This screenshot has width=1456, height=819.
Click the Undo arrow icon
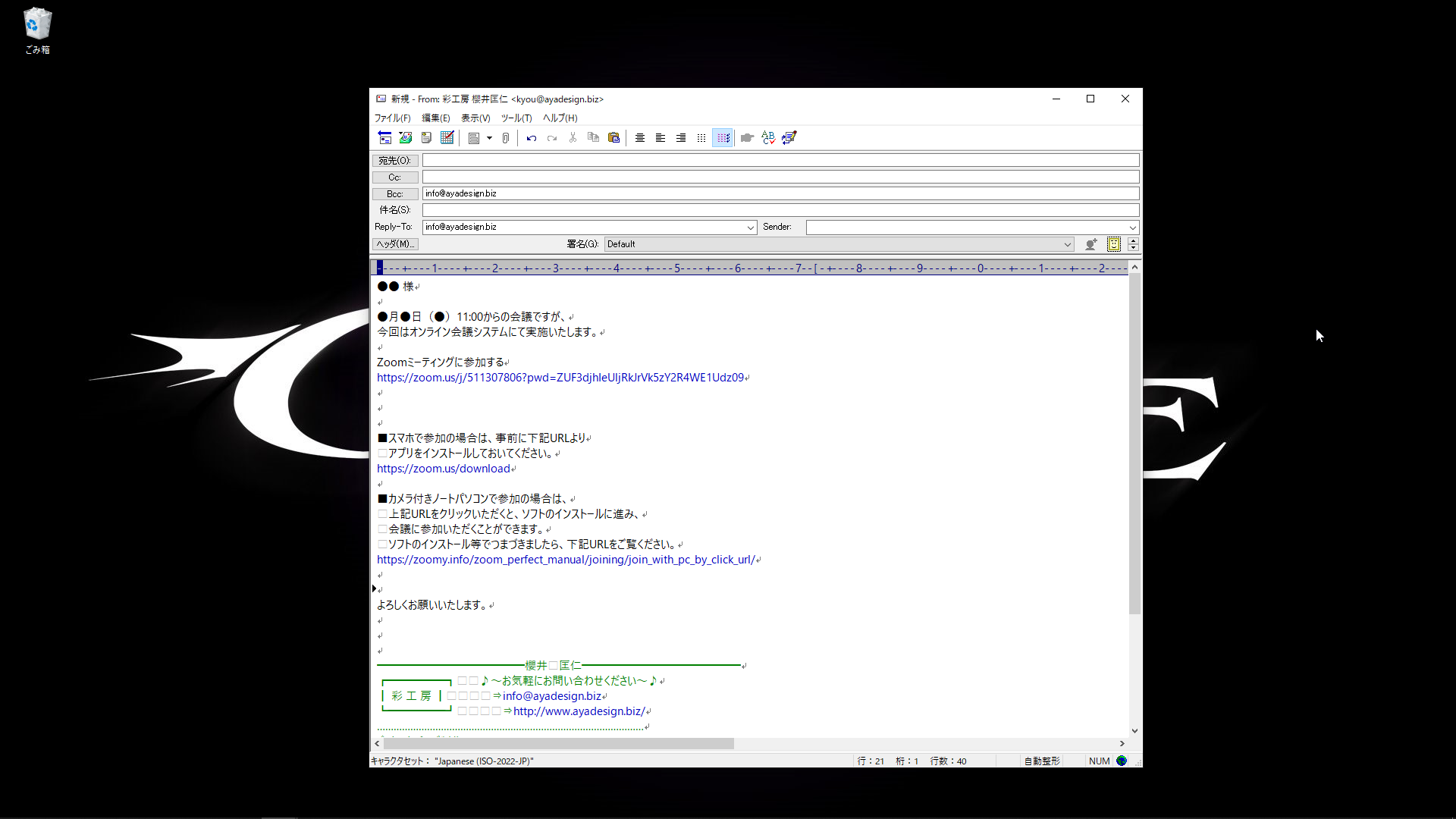532,138
